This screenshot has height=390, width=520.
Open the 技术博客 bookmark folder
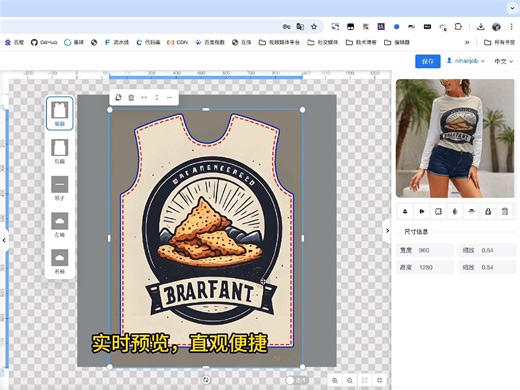coord(361,42)
